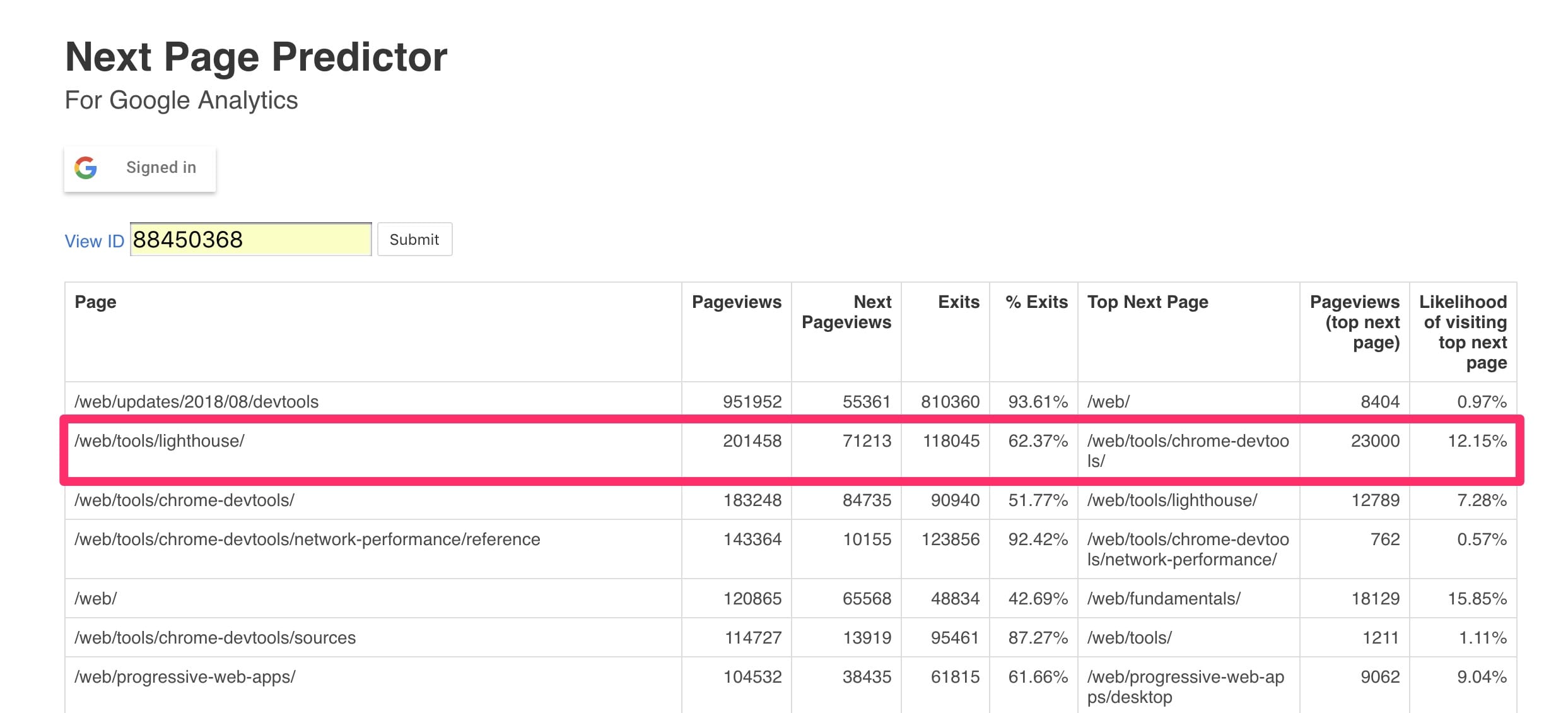Click the /web/tools/chrome-devtools/sources page cell

(215, 638)
